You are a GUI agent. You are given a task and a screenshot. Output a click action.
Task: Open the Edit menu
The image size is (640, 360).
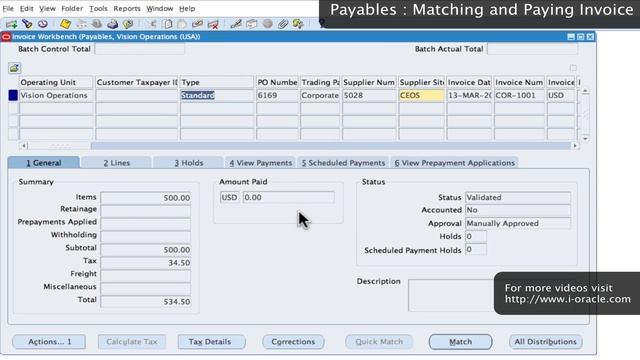27,9
